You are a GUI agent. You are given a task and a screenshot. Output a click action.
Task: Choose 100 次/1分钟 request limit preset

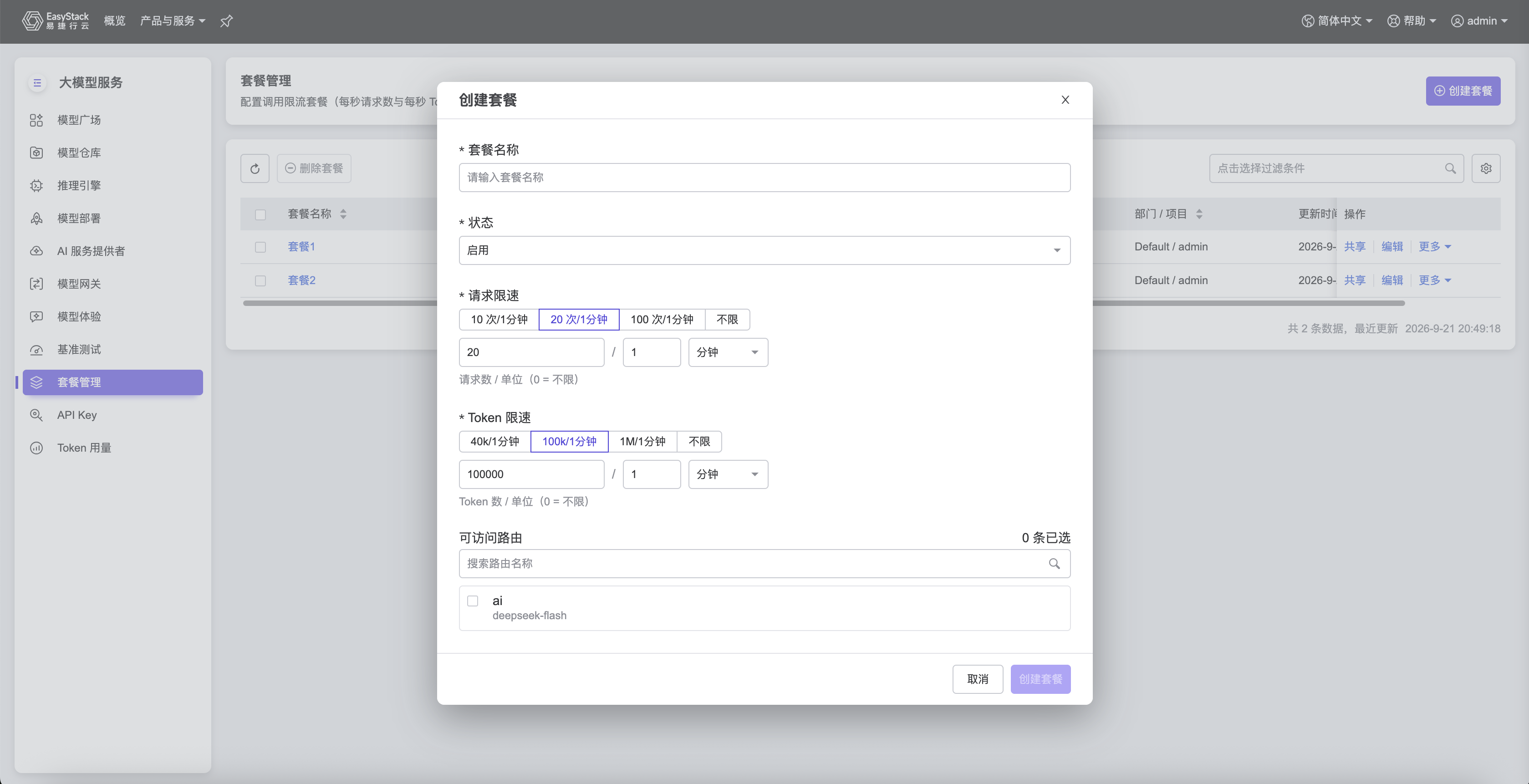(x=662, y=319)
